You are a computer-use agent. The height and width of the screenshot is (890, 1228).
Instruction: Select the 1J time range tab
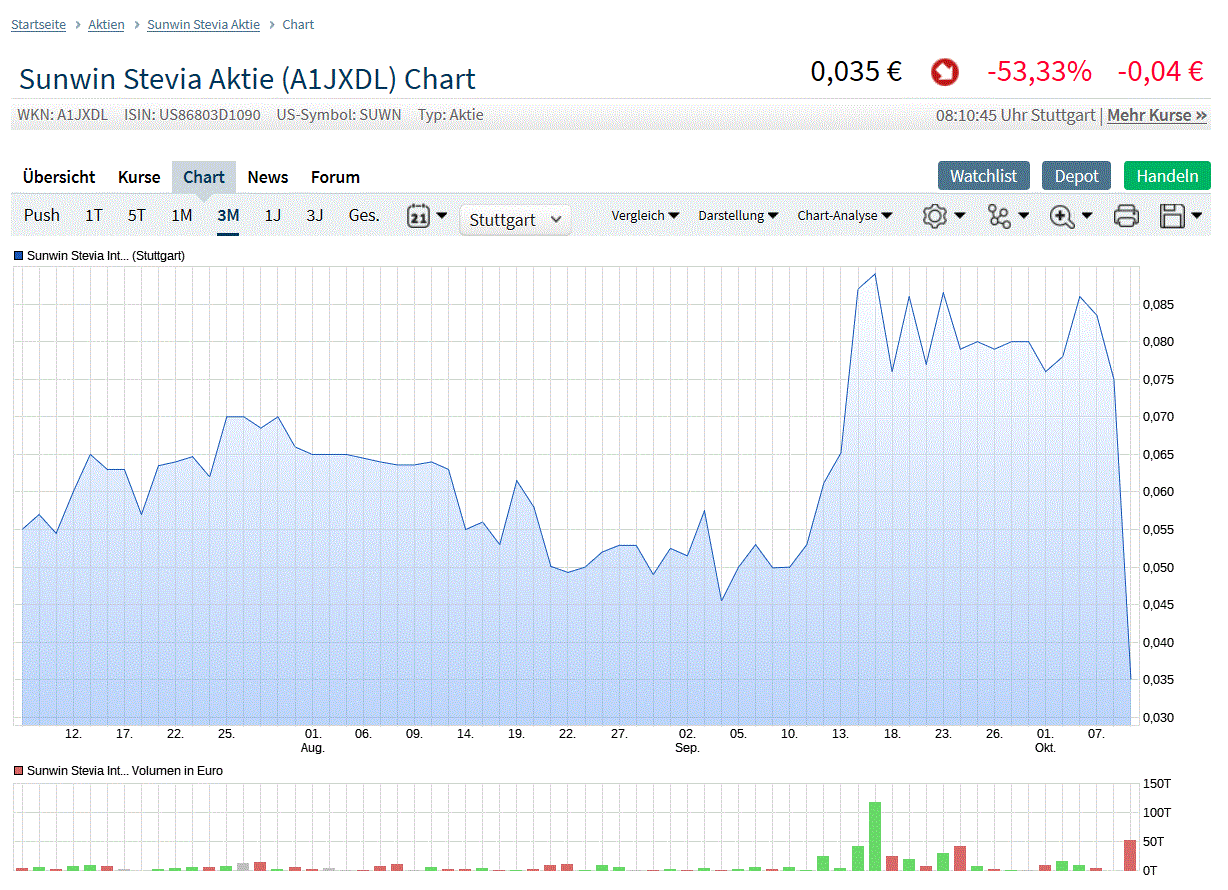[x=272, y=215]
